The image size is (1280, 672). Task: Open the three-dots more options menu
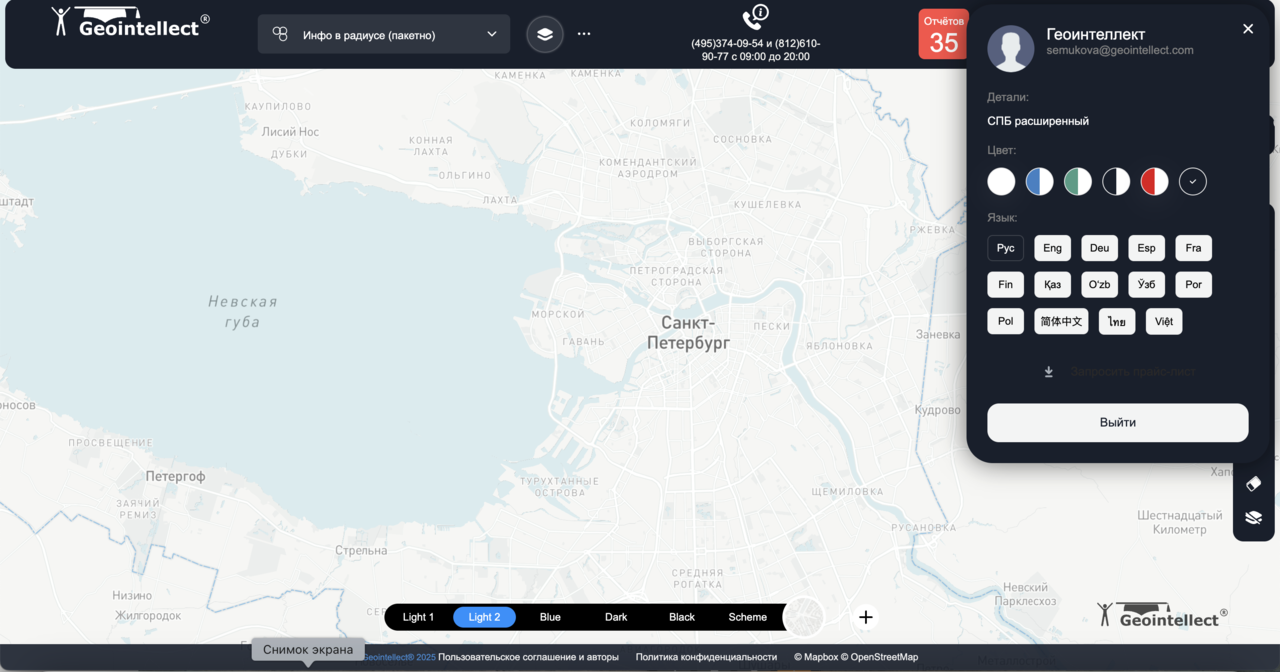[x=584, y=34]
